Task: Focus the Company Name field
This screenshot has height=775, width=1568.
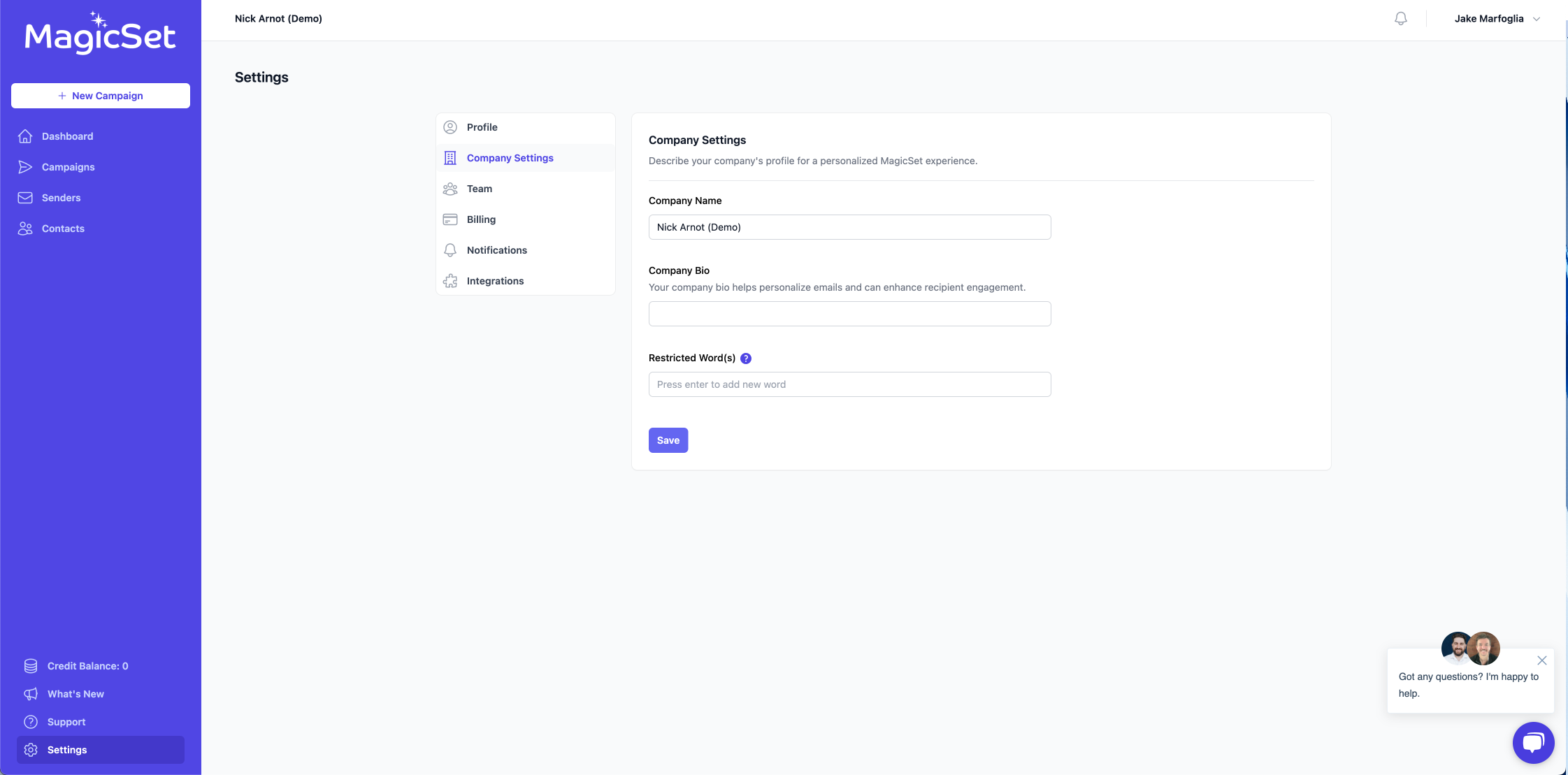Action: click(x=850, y=227)
